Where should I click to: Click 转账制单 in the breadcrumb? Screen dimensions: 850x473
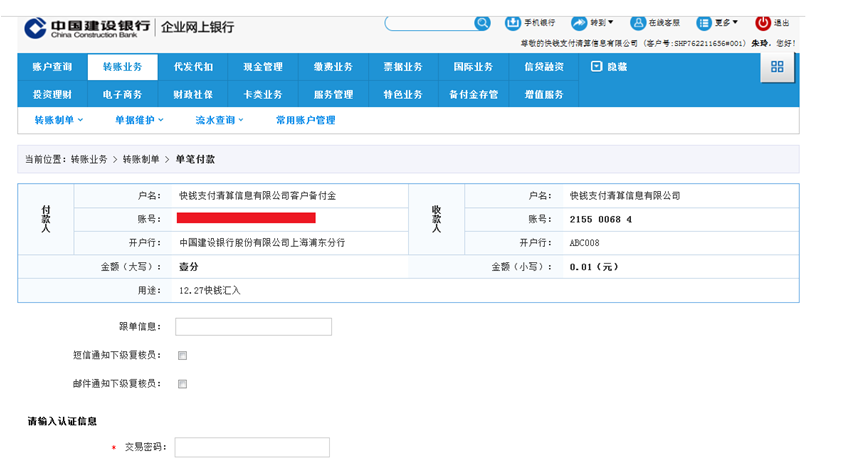[x=141, y=159]
